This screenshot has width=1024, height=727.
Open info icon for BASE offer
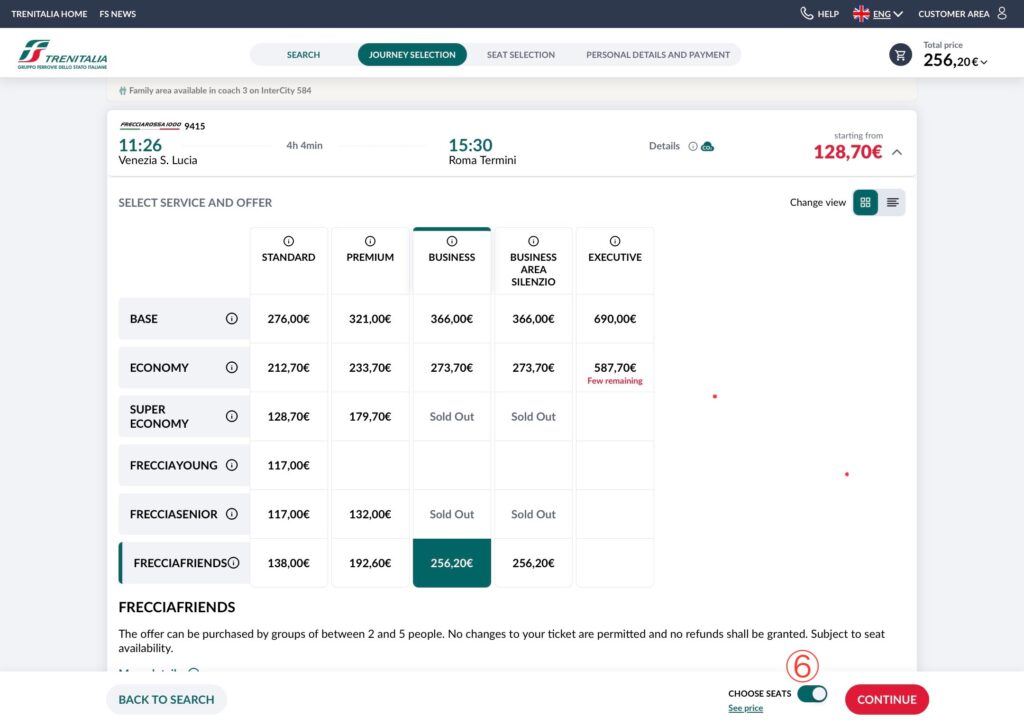[232, 319]
